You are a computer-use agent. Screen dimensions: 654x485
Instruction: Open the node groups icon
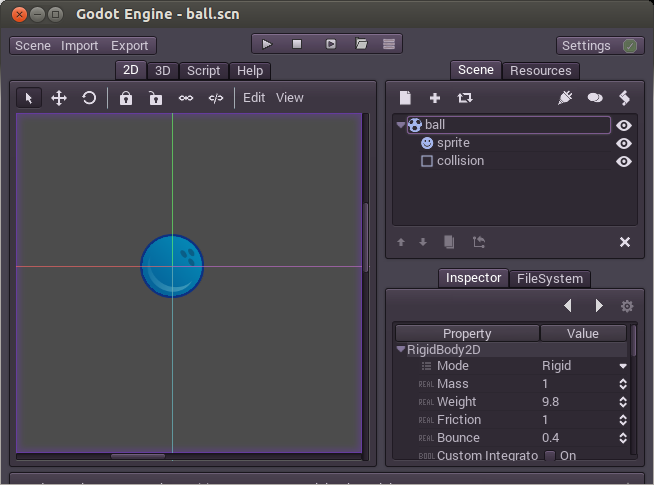[x=595, y=98]
